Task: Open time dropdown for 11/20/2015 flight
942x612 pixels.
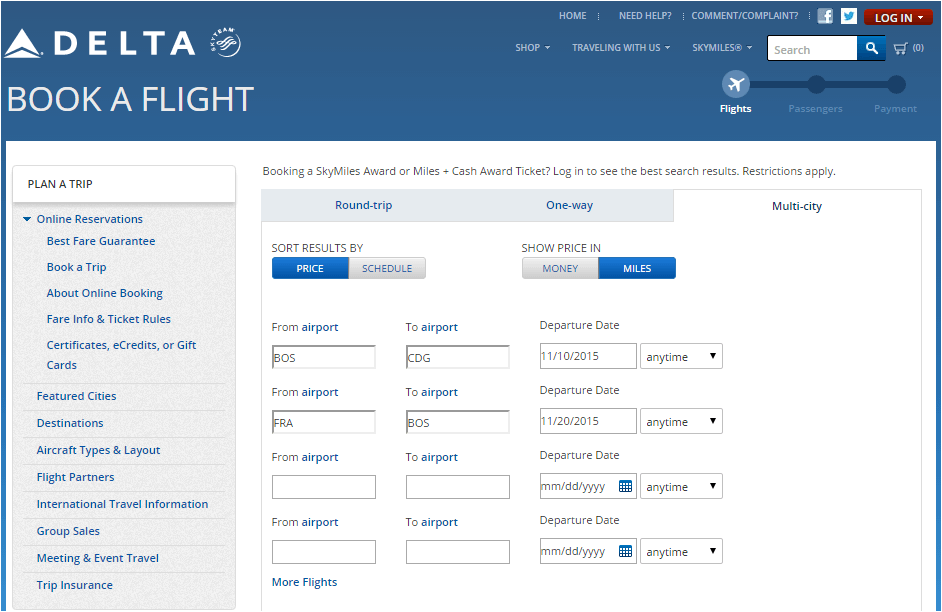Action: click(x=681, y=421)
